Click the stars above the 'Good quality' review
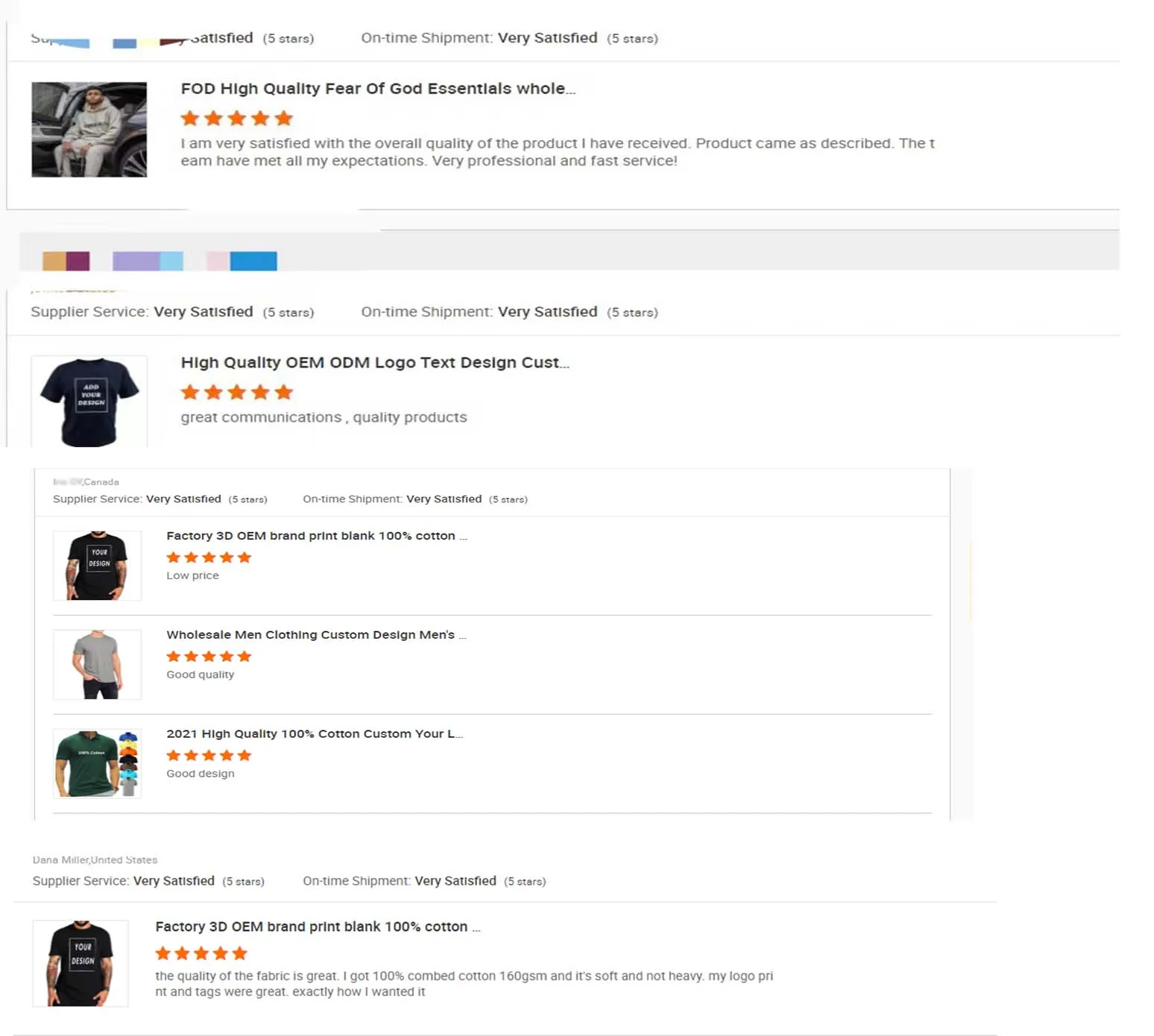The width and height of the screenshot is (1154, 1036). [209, 657]
